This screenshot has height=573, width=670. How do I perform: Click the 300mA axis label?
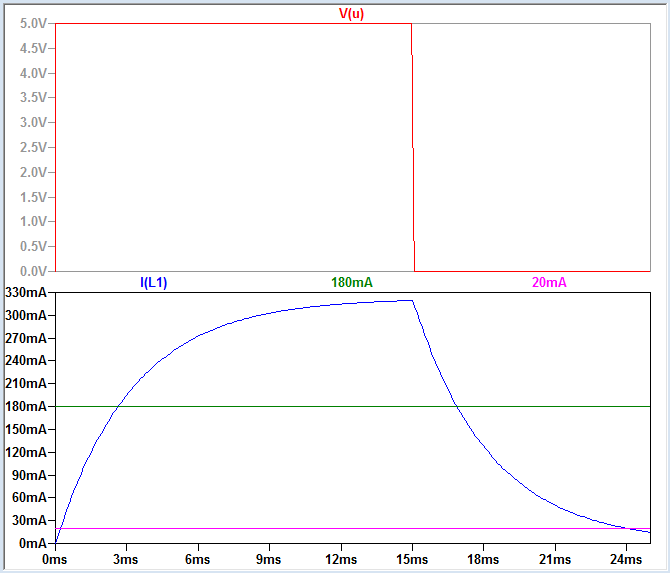[26, 315]
